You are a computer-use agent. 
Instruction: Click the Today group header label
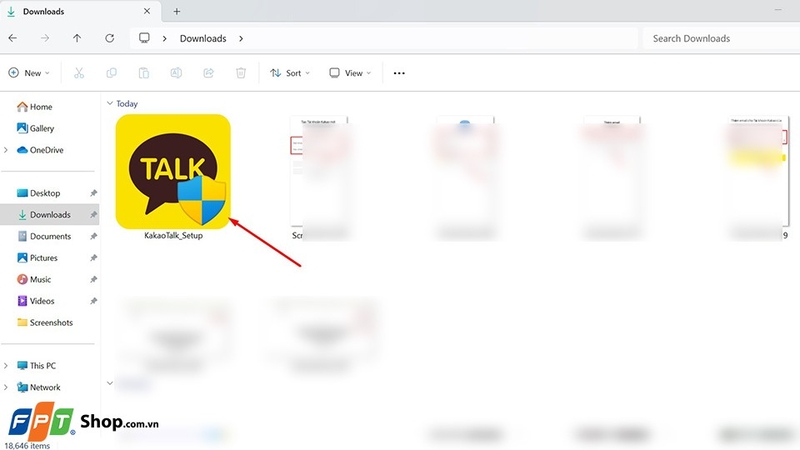point(127,104)
